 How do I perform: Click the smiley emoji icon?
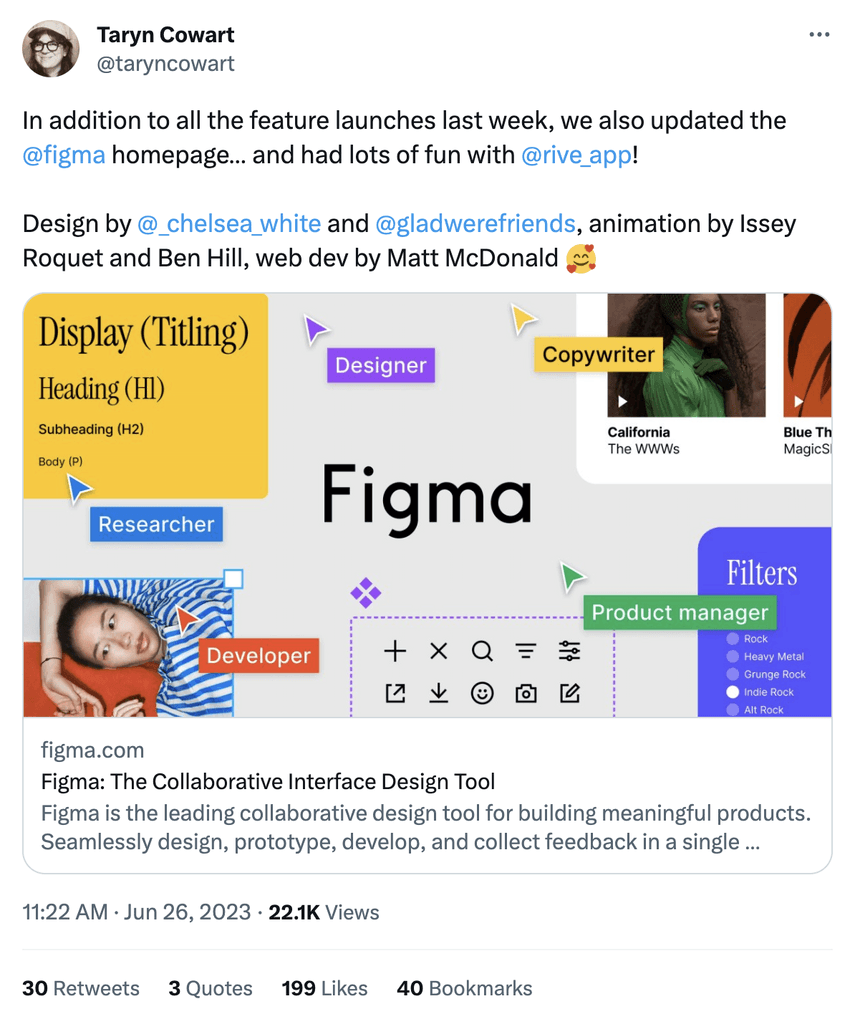pyautogui.click(x=482, y=693)
